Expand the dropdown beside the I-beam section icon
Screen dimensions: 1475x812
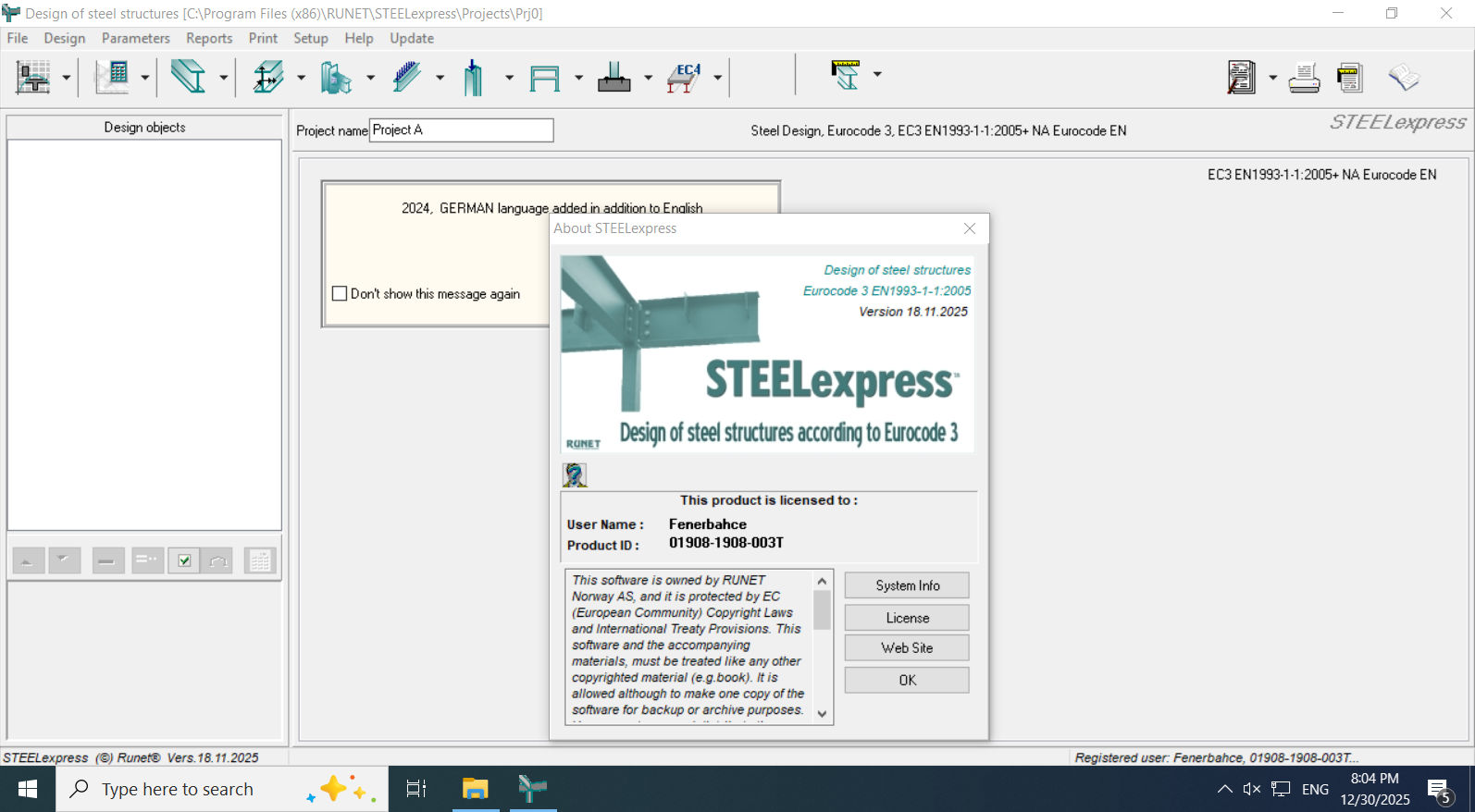click(223, 78)
